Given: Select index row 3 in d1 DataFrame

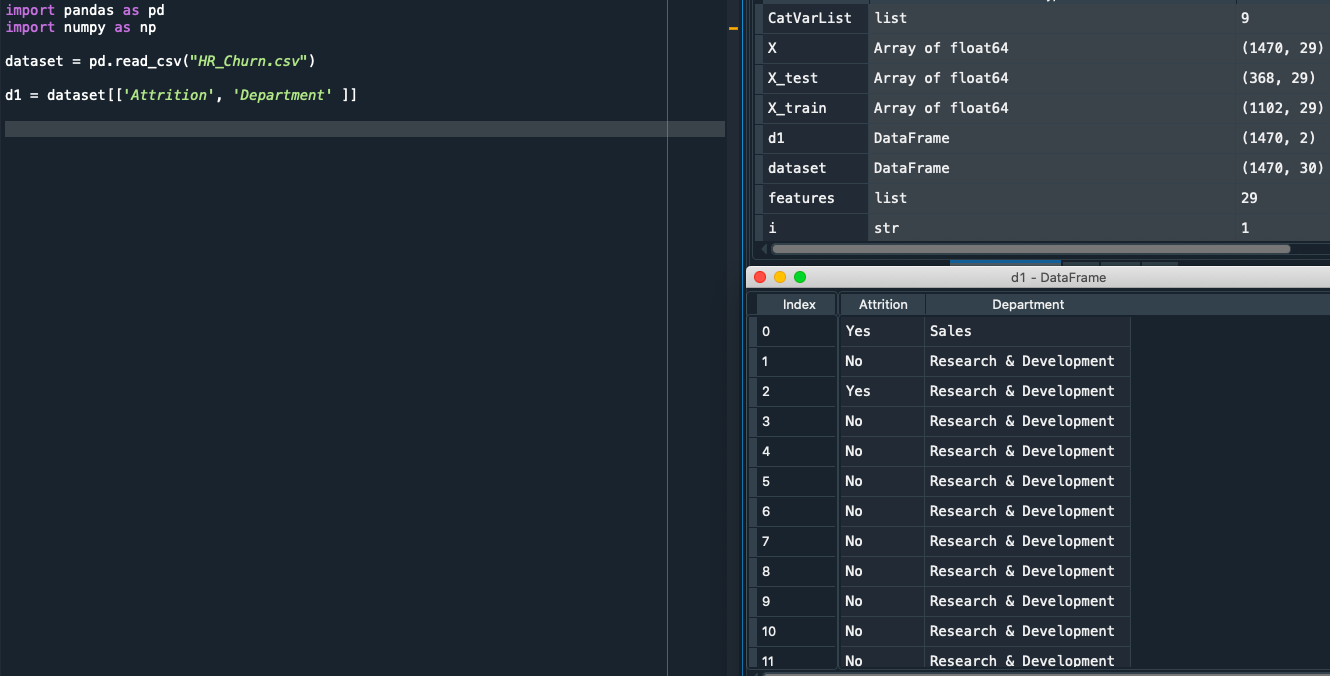Looking at the screenshot, I should coord(796,421).
